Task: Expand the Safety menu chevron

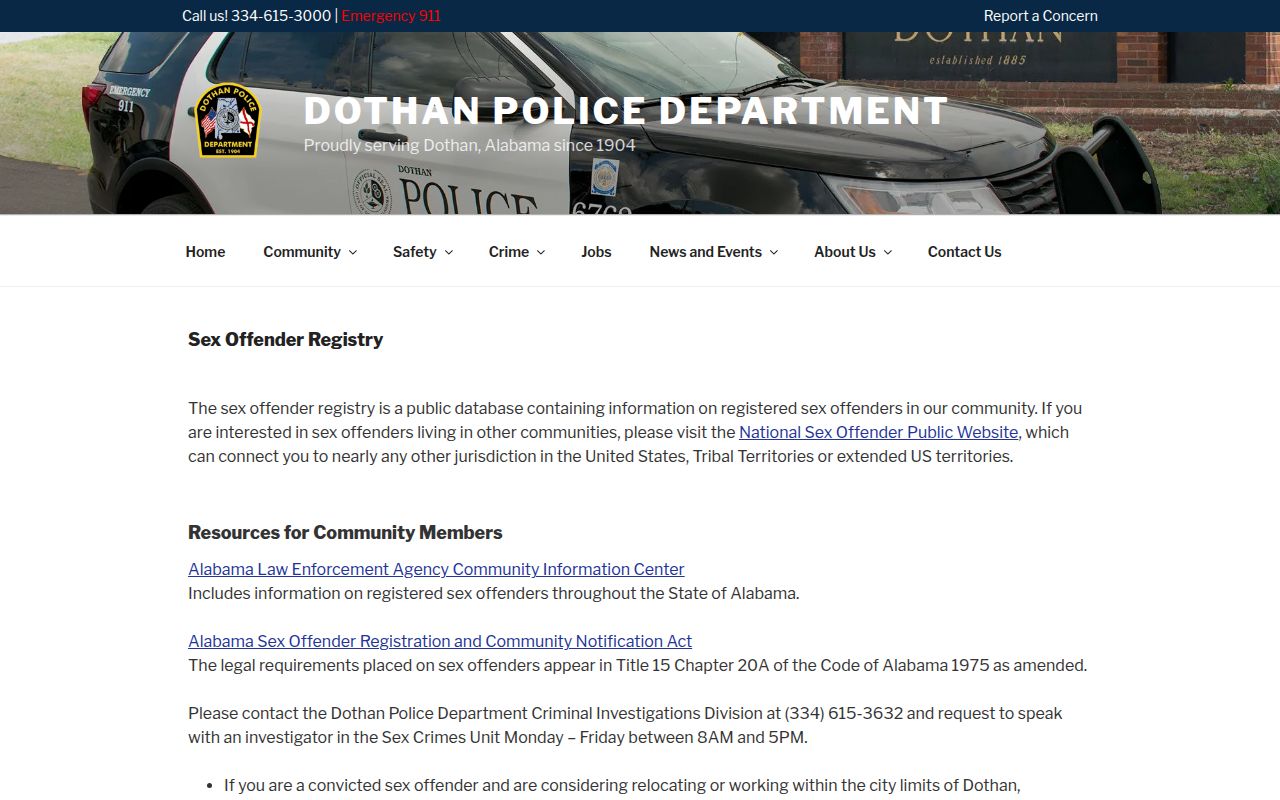Action: point(448,252)
